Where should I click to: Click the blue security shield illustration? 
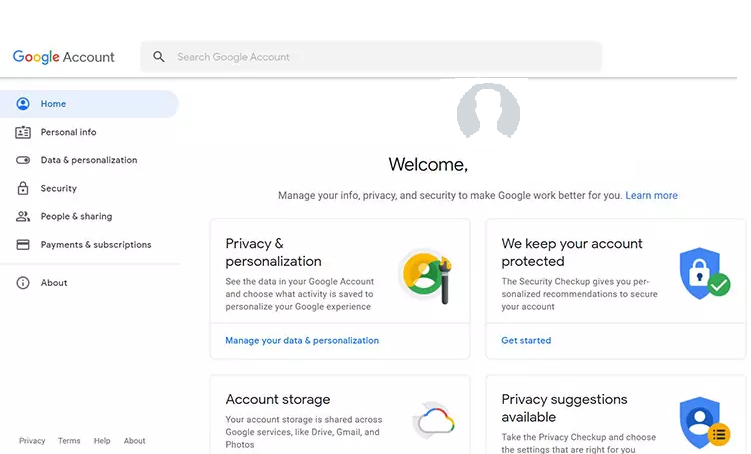(705, 273)
